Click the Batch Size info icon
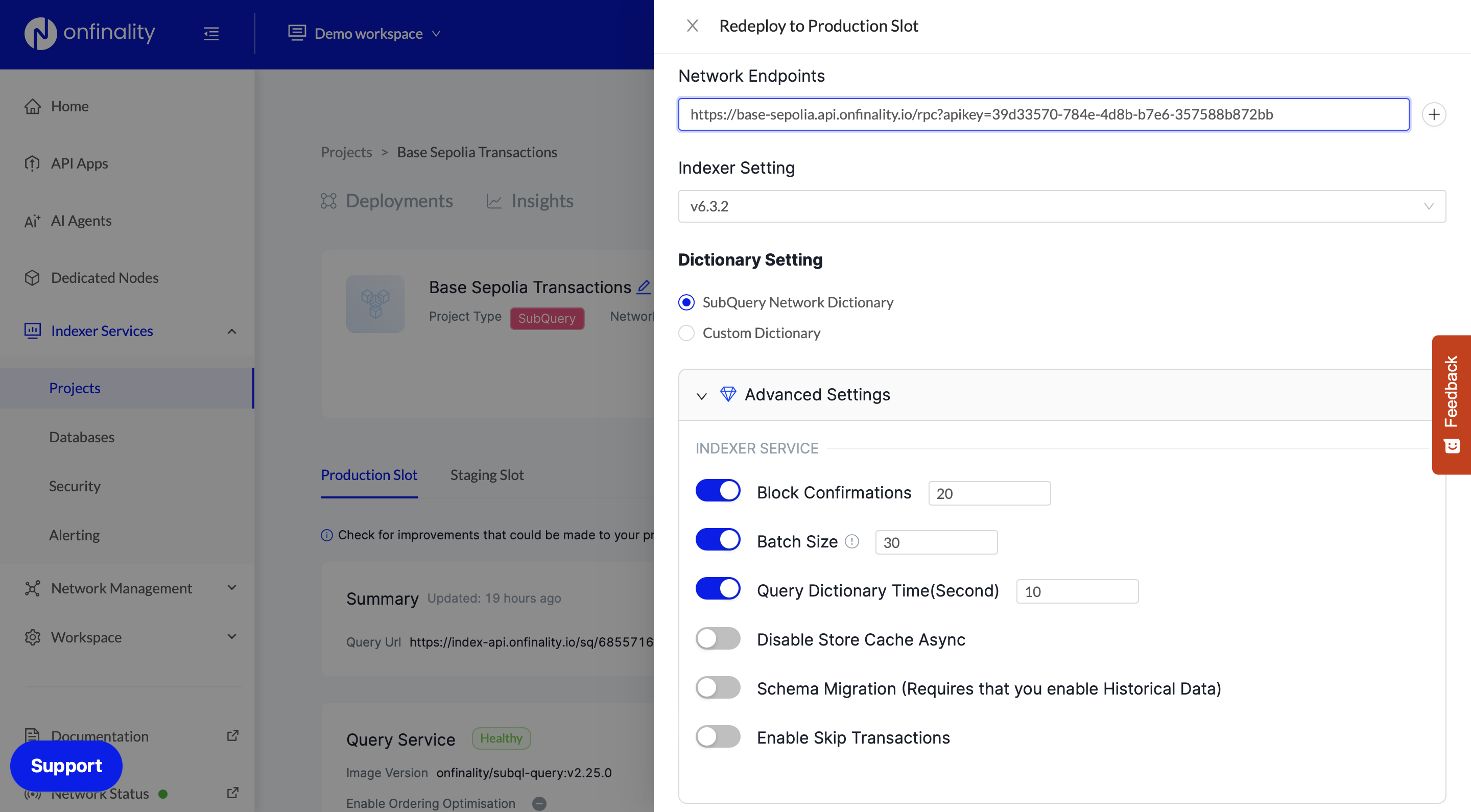The width and height of the screenshot is (1471, 812). pyautogui.click(x=851, y=542)
